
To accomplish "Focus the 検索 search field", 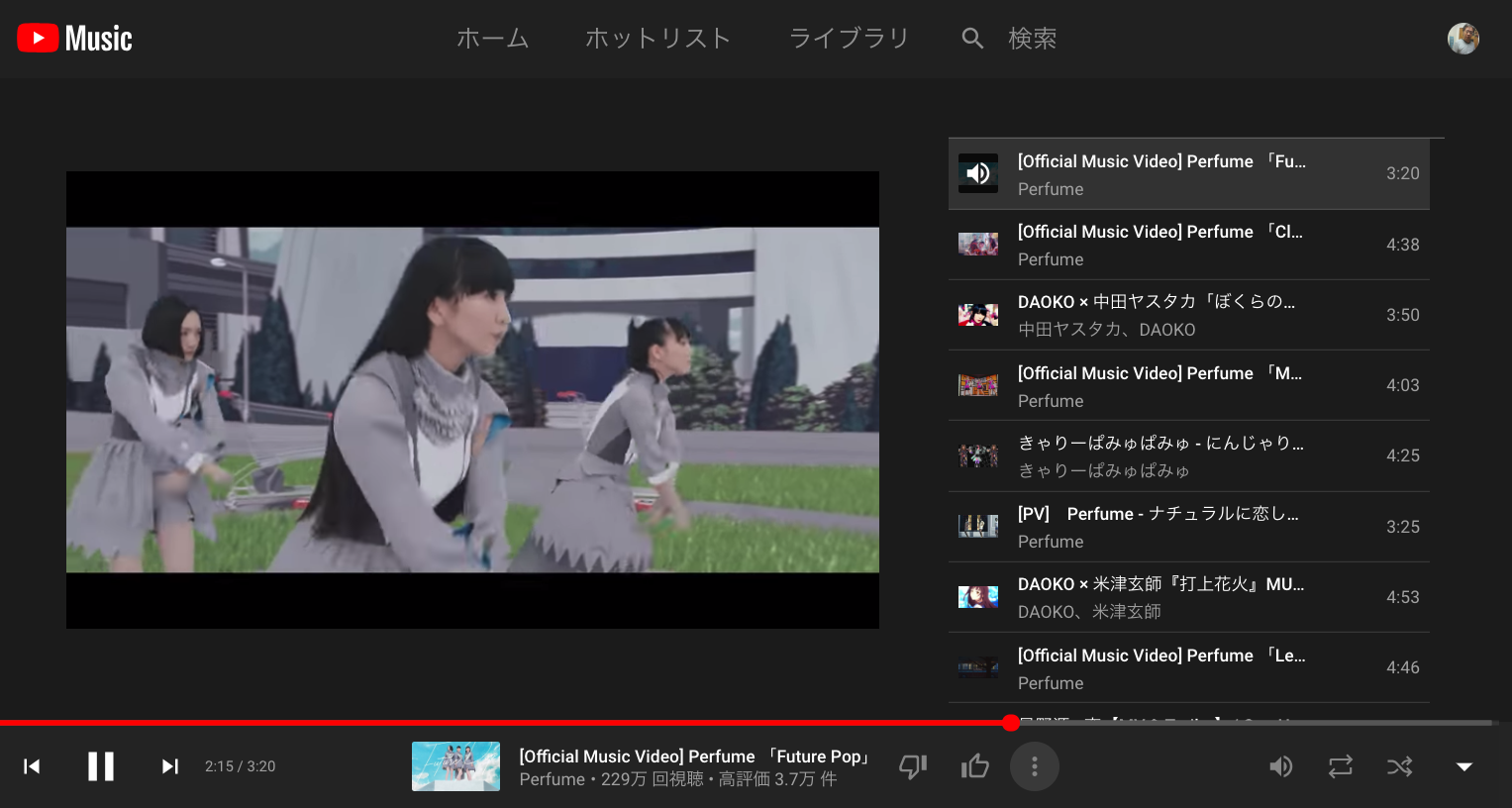I will [x=1033, y=39].
